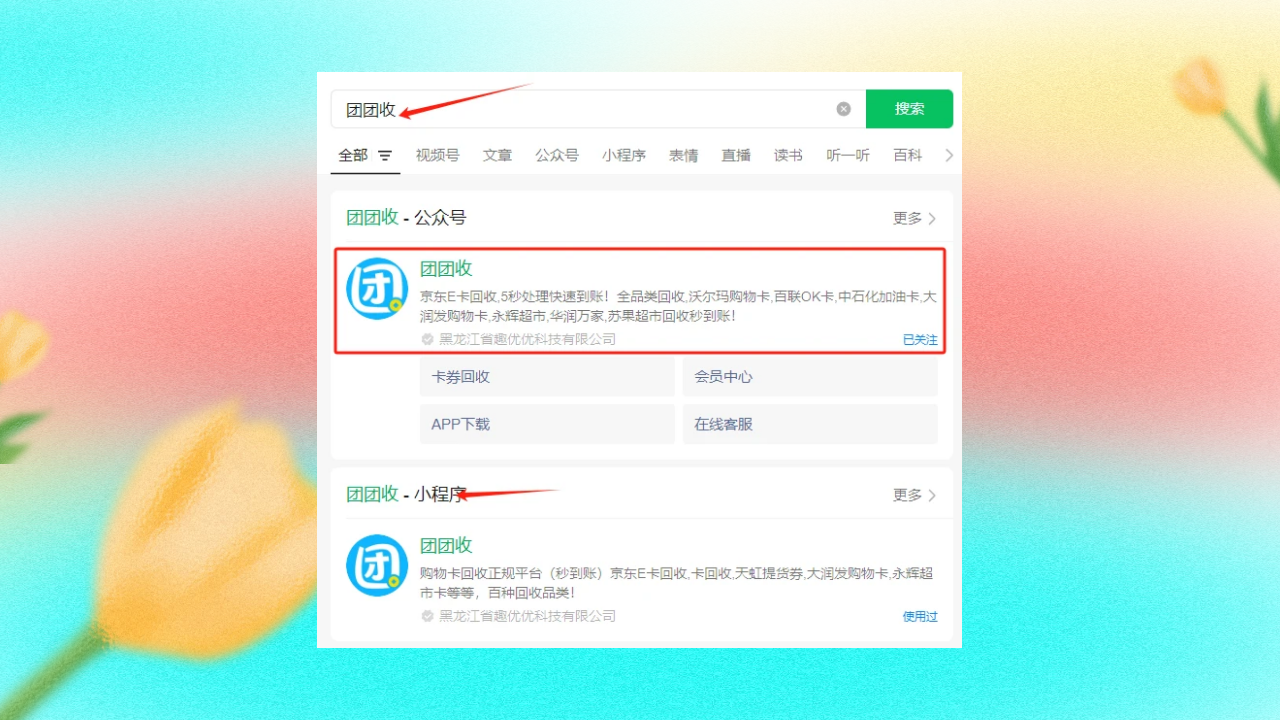This screenshot has width=1280, height=720.
Task: Open the 会员中心 menu entry
Action: (810, 377)
